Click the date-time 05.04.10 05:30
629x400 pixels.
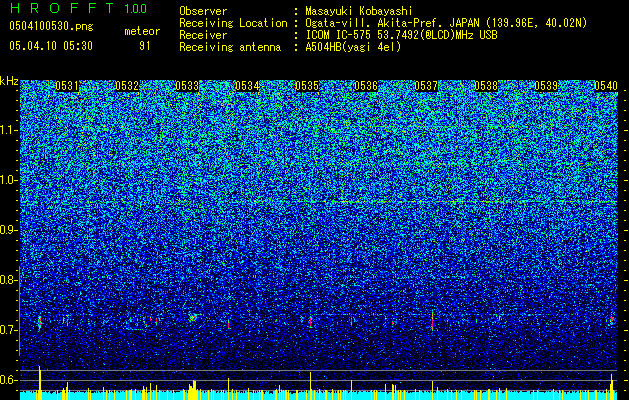click(x=51, y=46)
